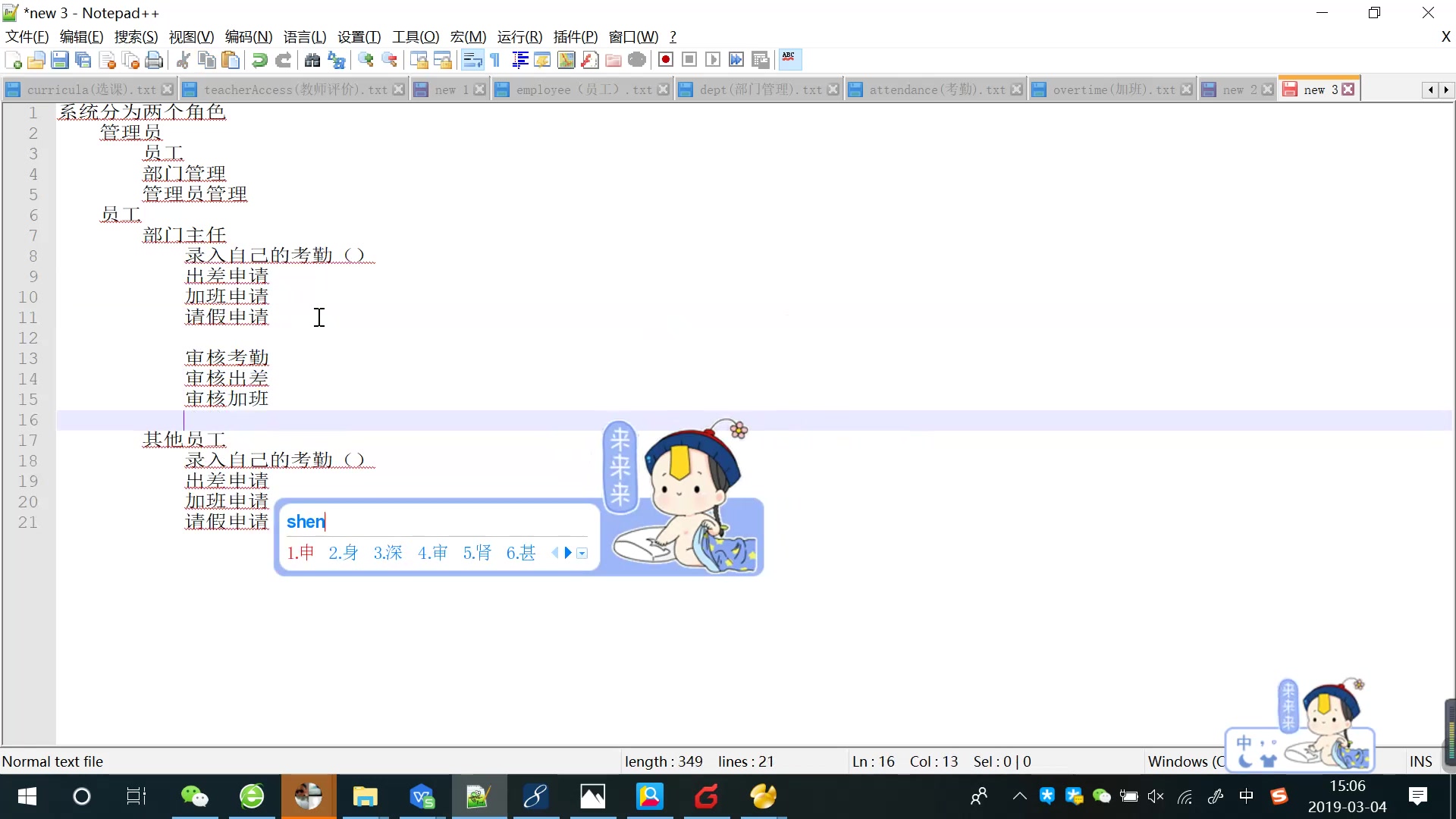
Task: Close the new 3 tab
Action: (1348, 89)
